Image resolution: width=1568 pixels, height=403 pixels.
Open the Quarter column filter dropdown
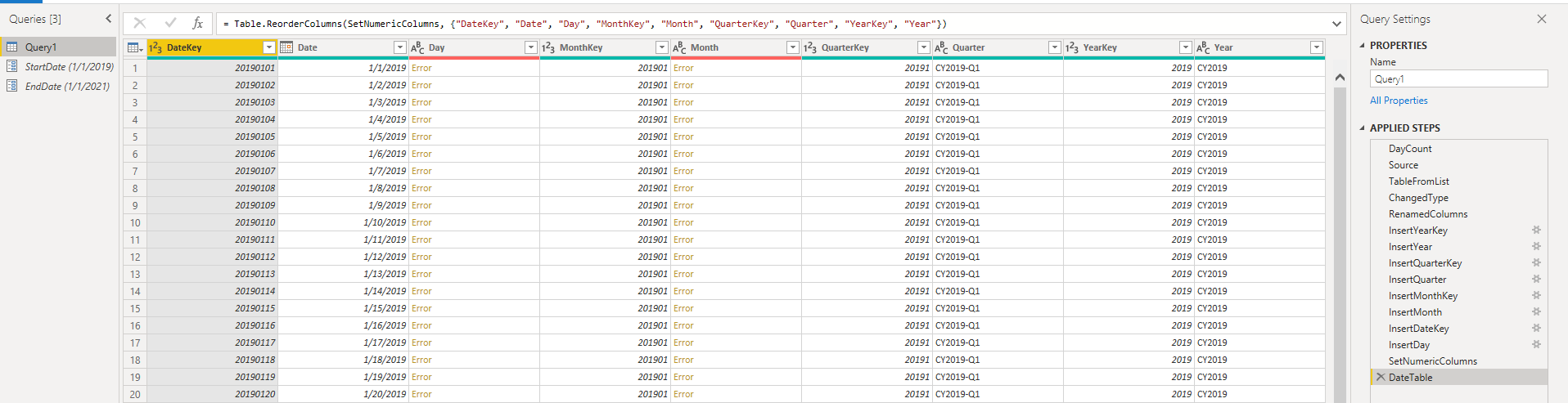coord(1054,47)
